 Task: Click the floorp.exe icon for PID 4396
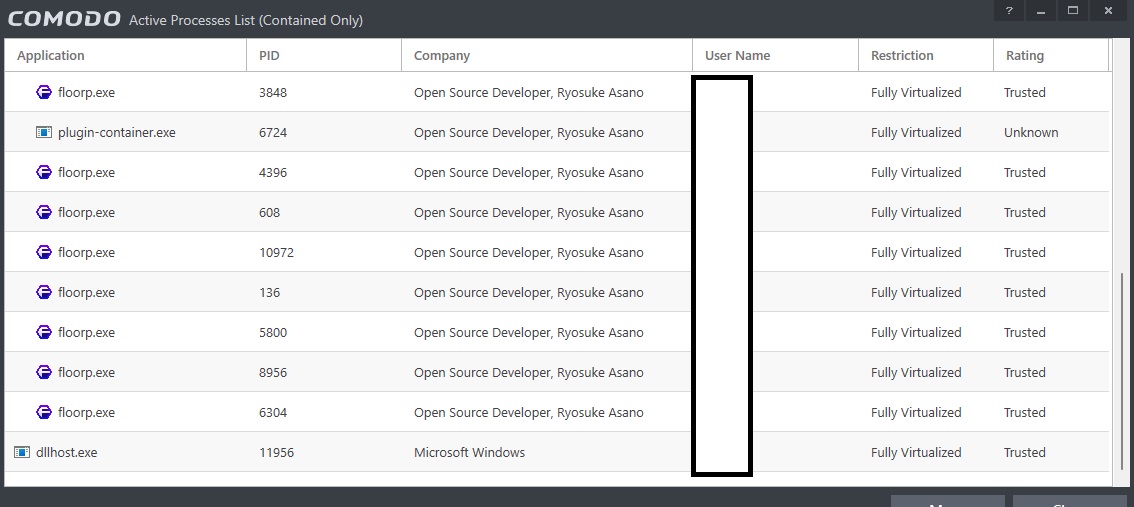(44, 172)
